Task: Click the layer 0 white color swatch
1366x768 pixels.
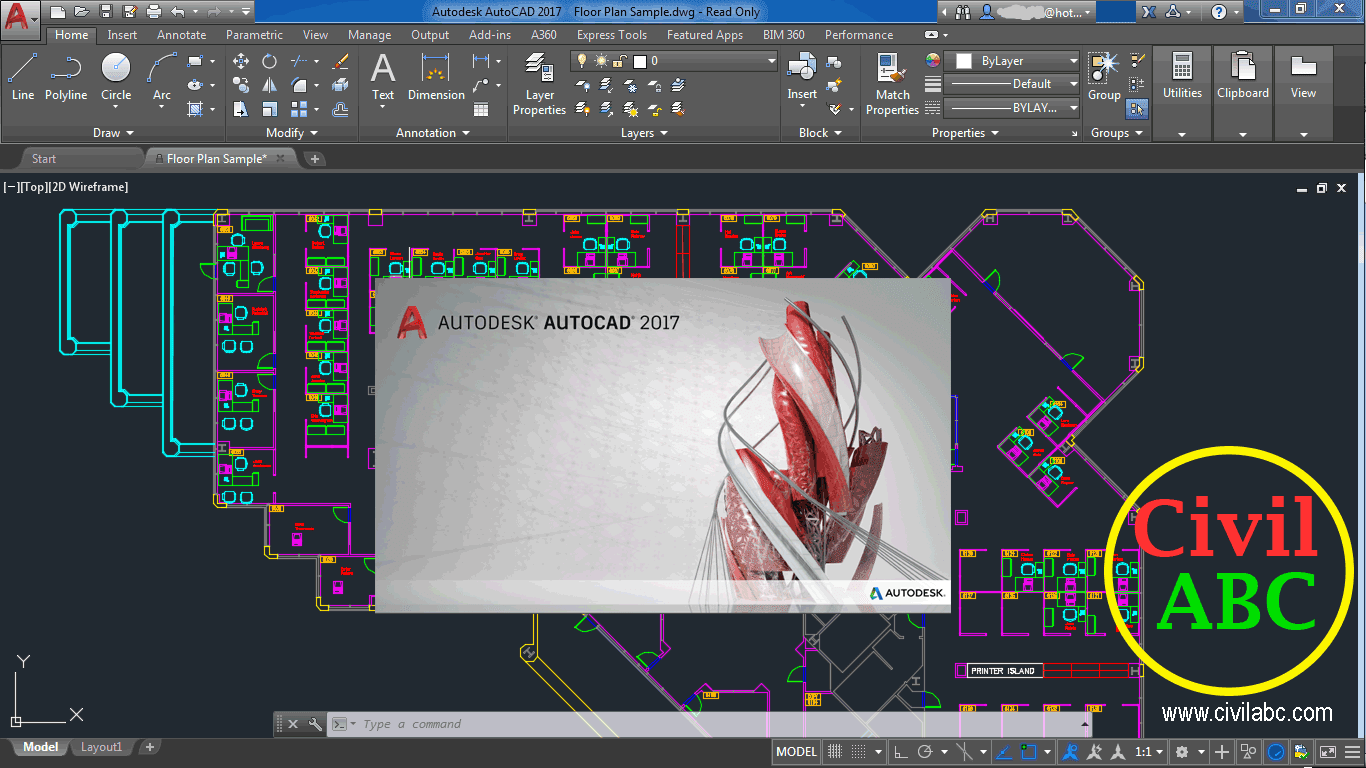Action: [640, 61]
